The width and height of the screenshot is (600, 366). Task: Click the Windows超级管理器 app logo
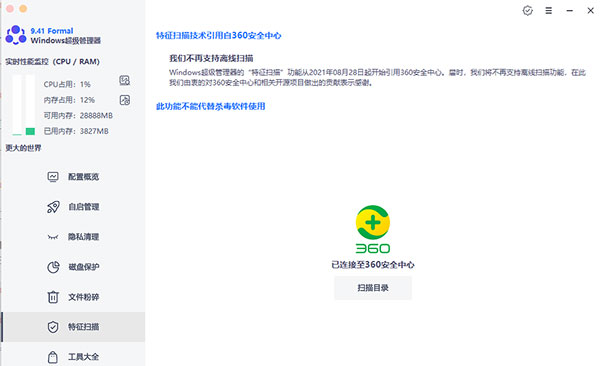16,35
